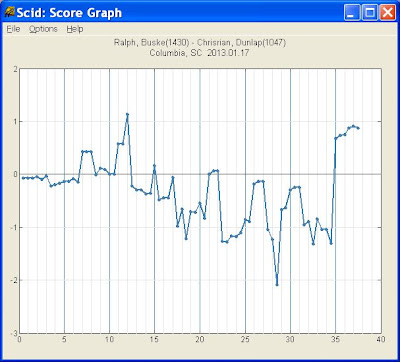Open the File menu
This screenshot has height=362, width=400.
pyautogui.click(x=13, y=29)
